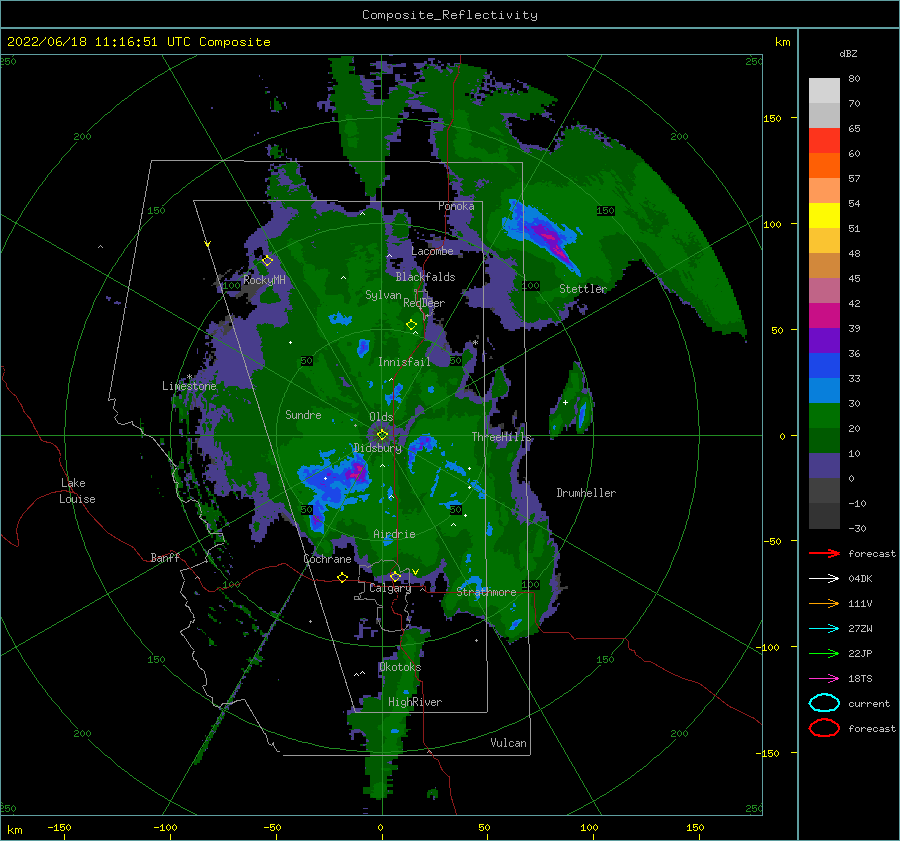Click yellow diamond marker beside RockyMH
This screenshot has width=900, height=841.
pos(267,261)
